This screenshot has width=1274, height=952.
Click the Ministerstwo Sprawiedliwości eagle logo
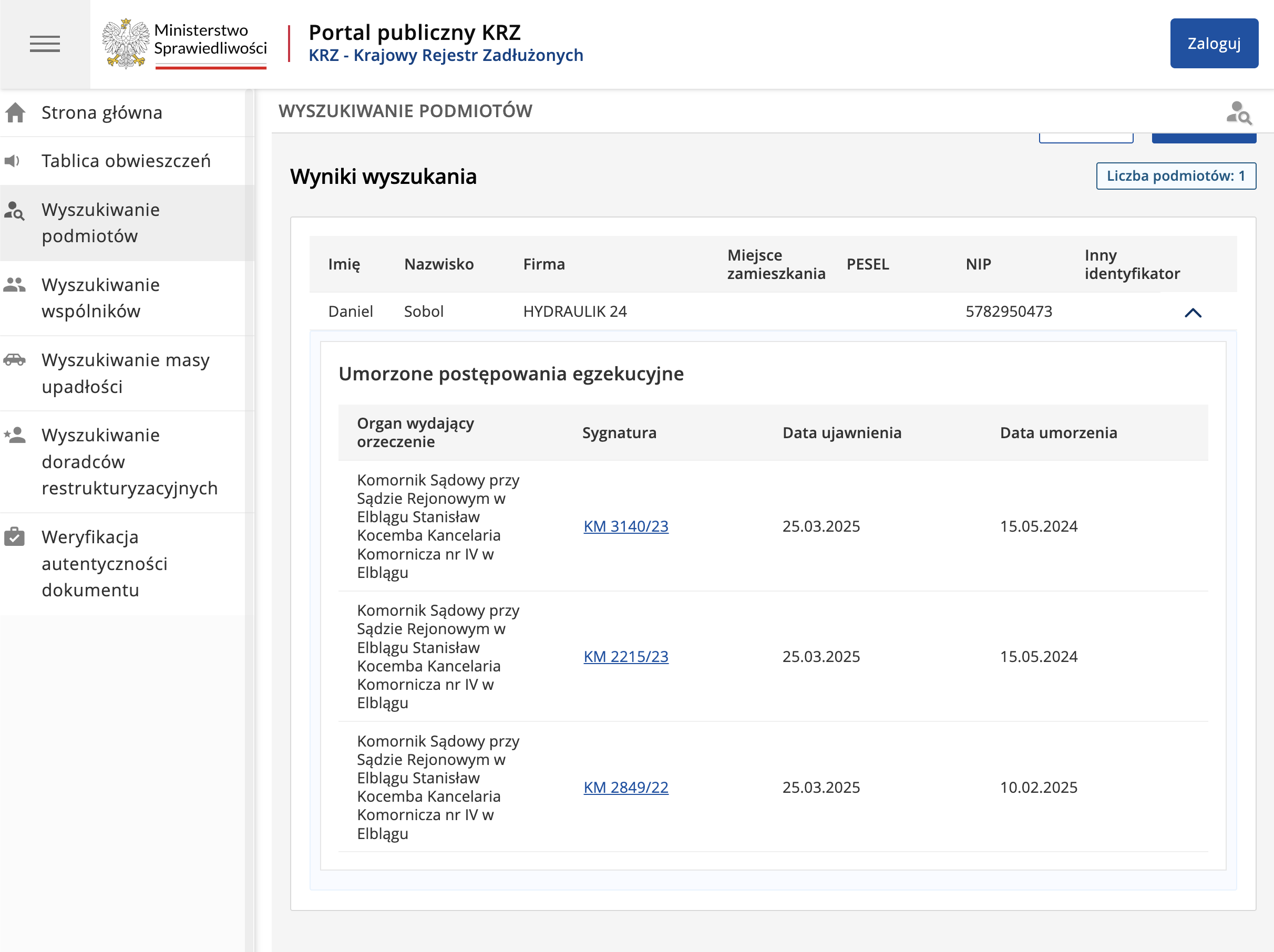click(126, 44)
